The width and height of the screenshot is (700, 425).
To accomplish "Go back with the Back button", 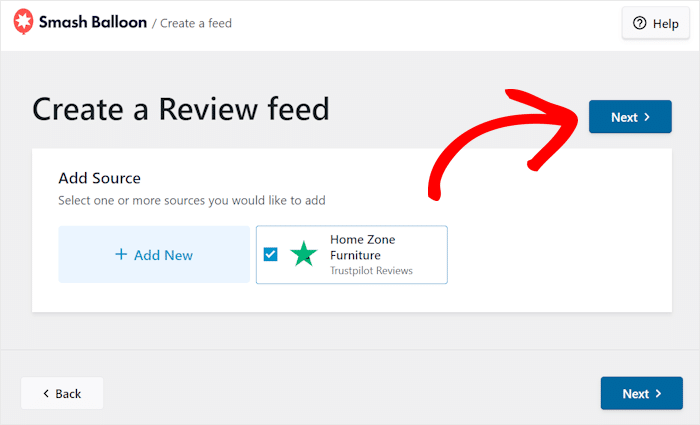I will coord(62,393).
